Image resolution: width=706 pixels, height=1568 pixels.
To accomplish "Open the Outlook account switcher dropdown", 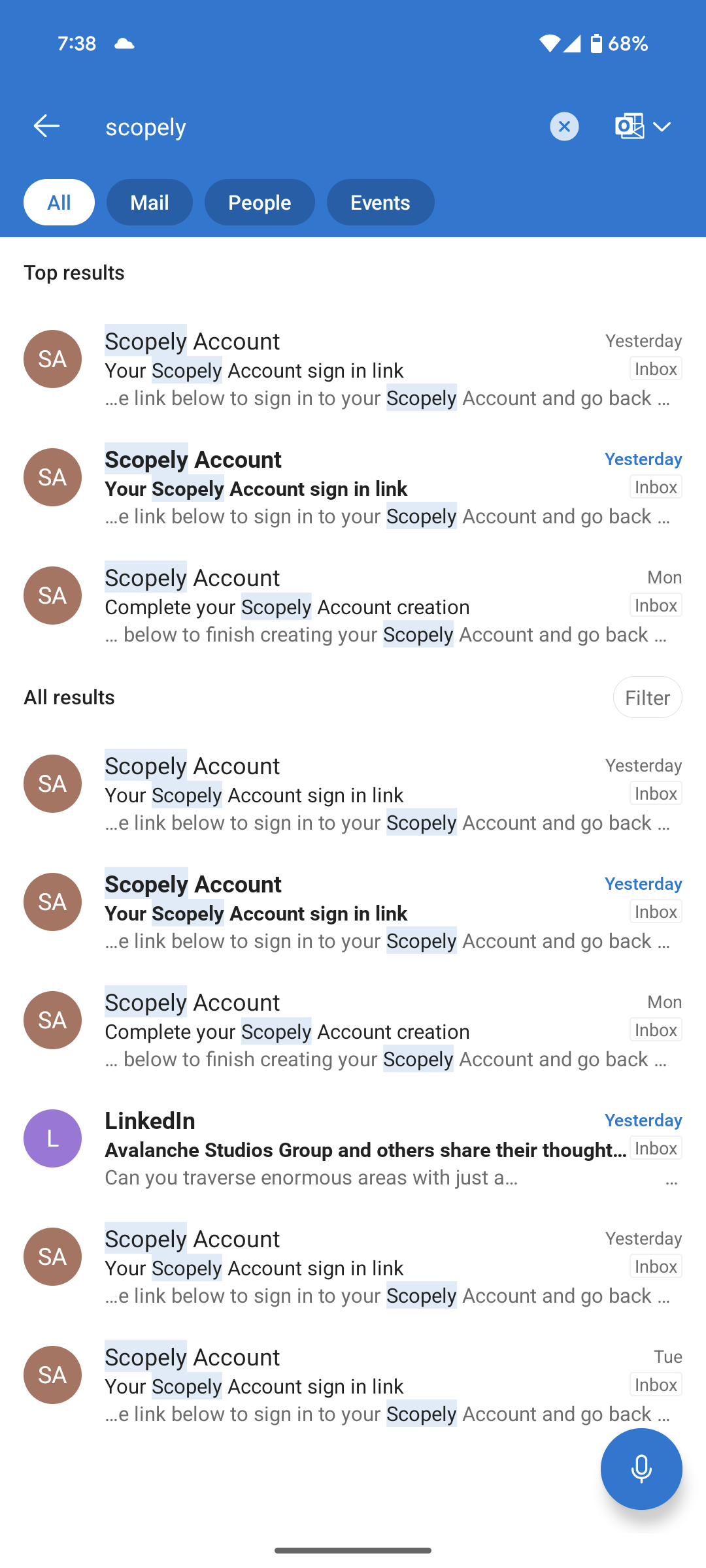I will (x=643, y=126).
